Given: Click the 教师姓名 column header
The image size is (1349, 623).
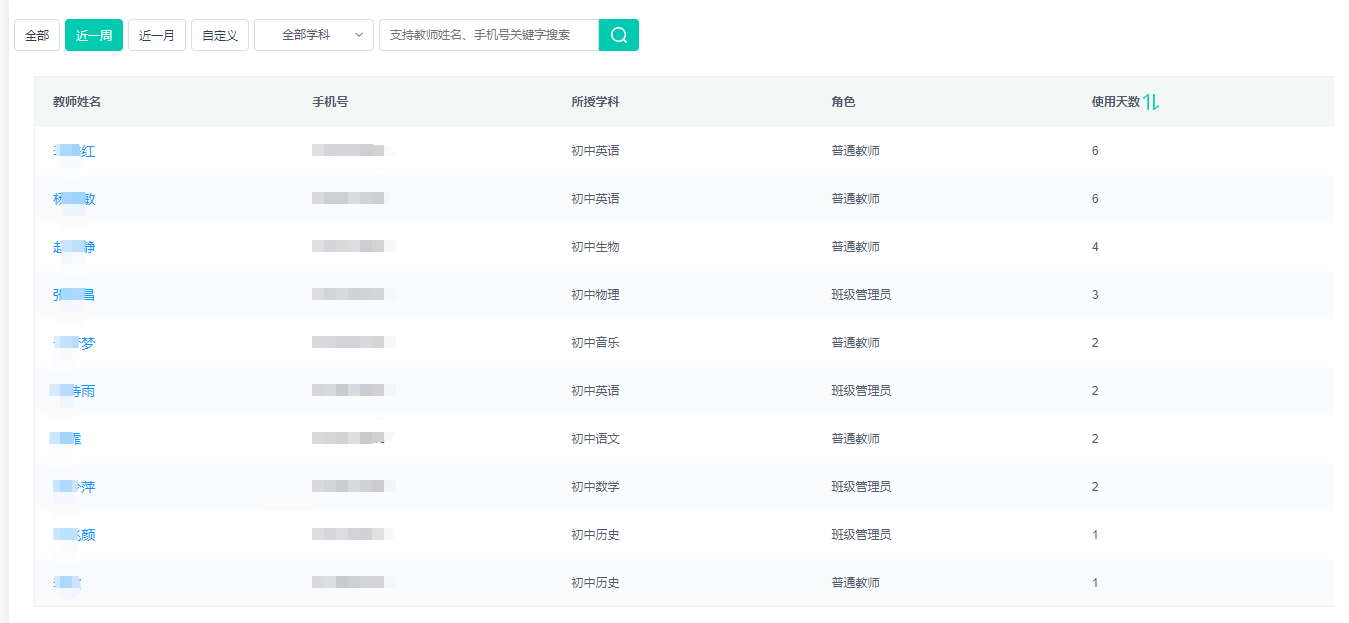Looking at the screenshot, I should coord(77,102).
